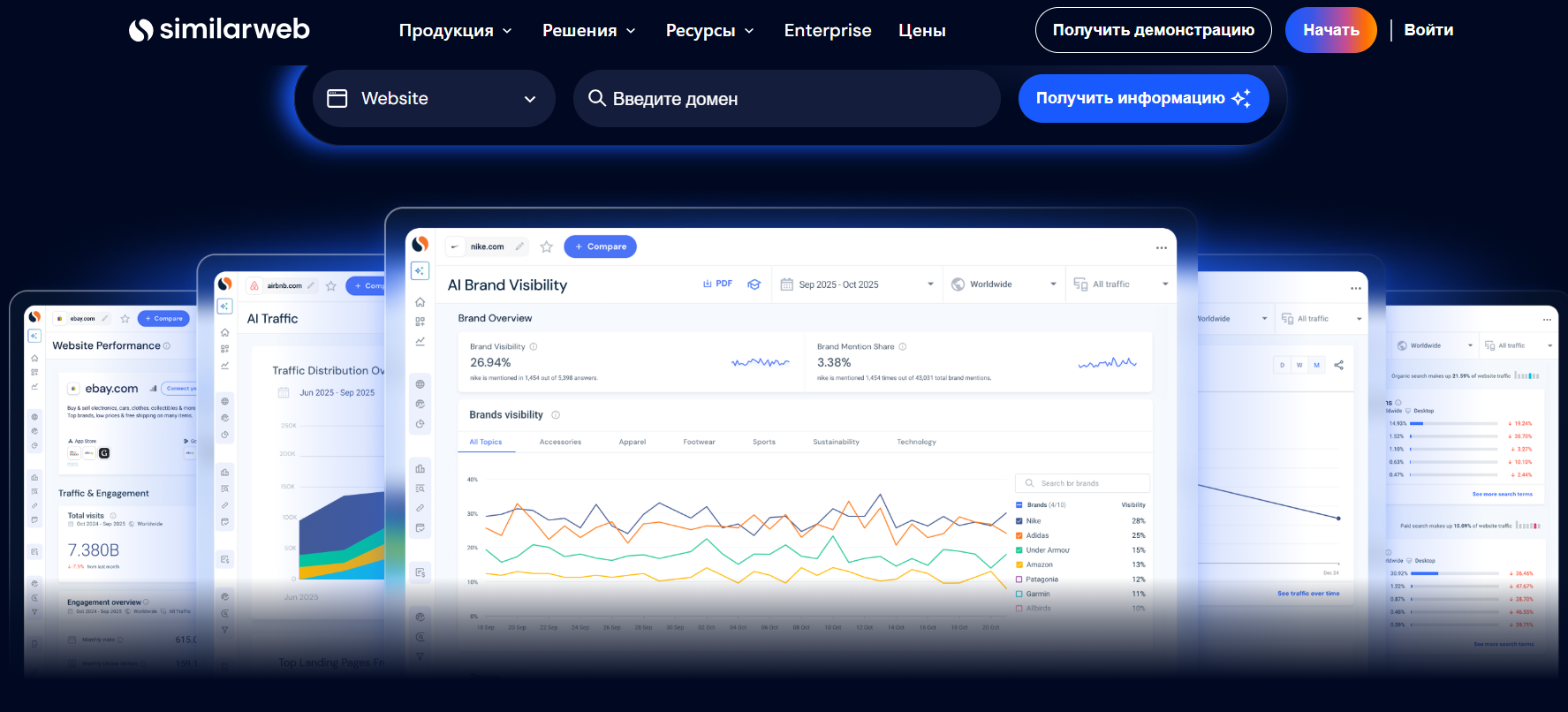Click the line chart icon in nike.com sidebar
1568x712 pixels.
click(x=420, y=341)
